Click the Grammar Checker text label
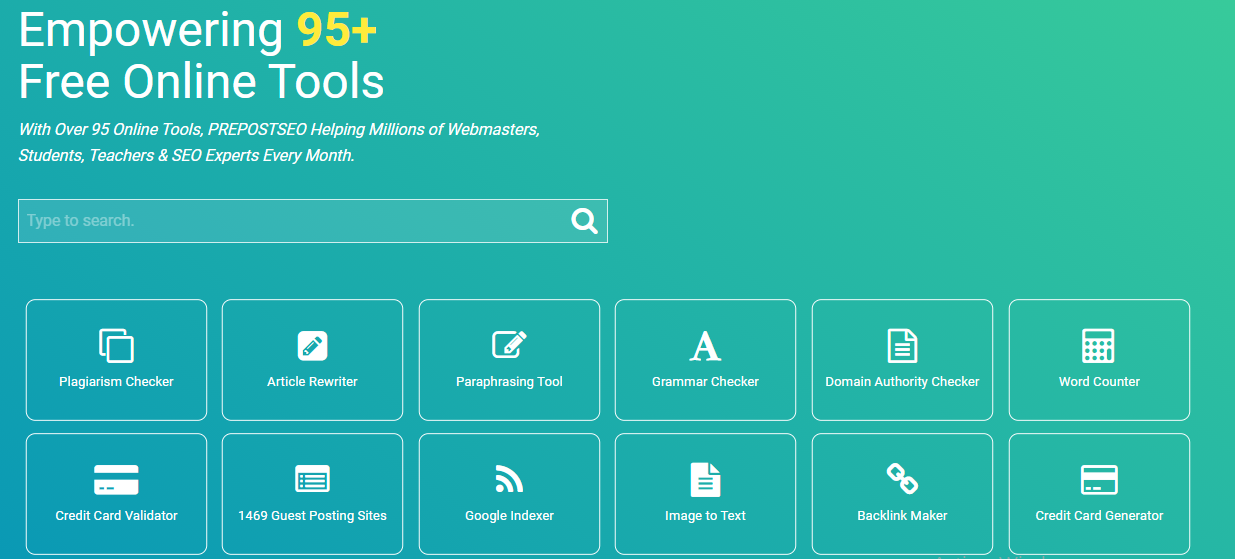Screen dimensions: 1235x559 pyautogui.click(x=705, y=382)
